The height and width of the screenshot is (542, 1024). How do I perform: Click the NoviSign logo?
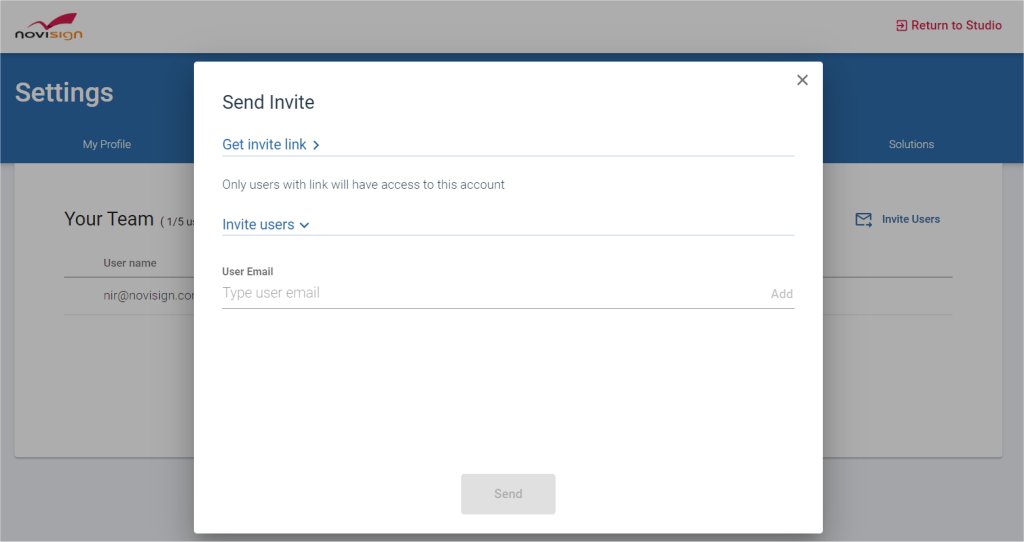coord(49,27)
